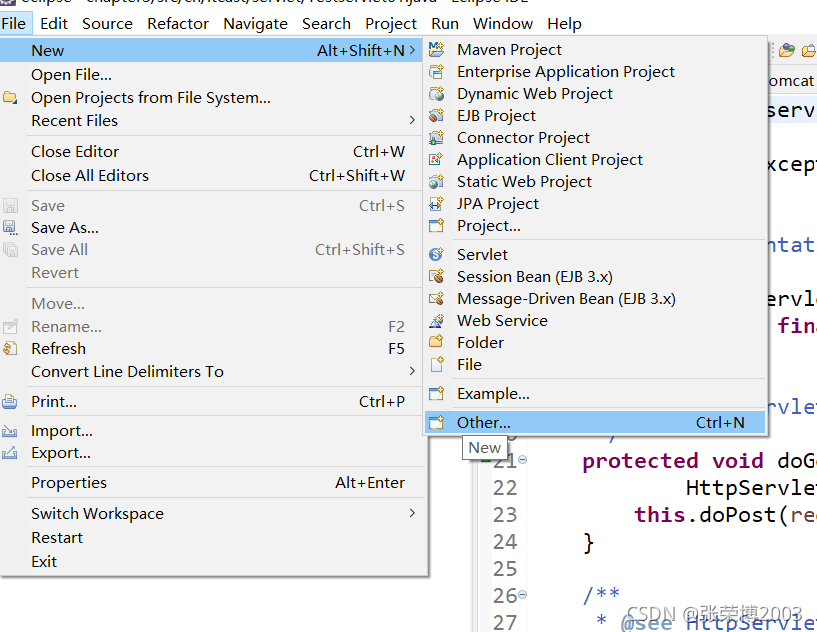Open the Search menu
This screenshot has width=817, height=632.
(326, 23)
